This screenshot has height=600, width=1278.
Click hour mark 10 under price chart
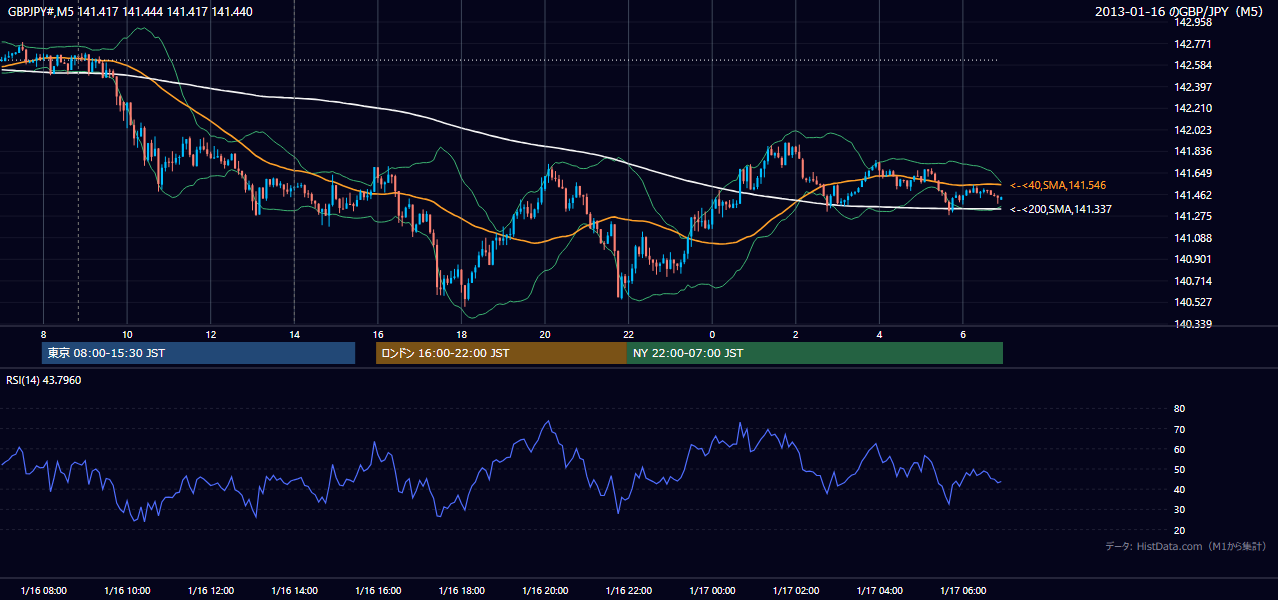click(x=127, y=334)
